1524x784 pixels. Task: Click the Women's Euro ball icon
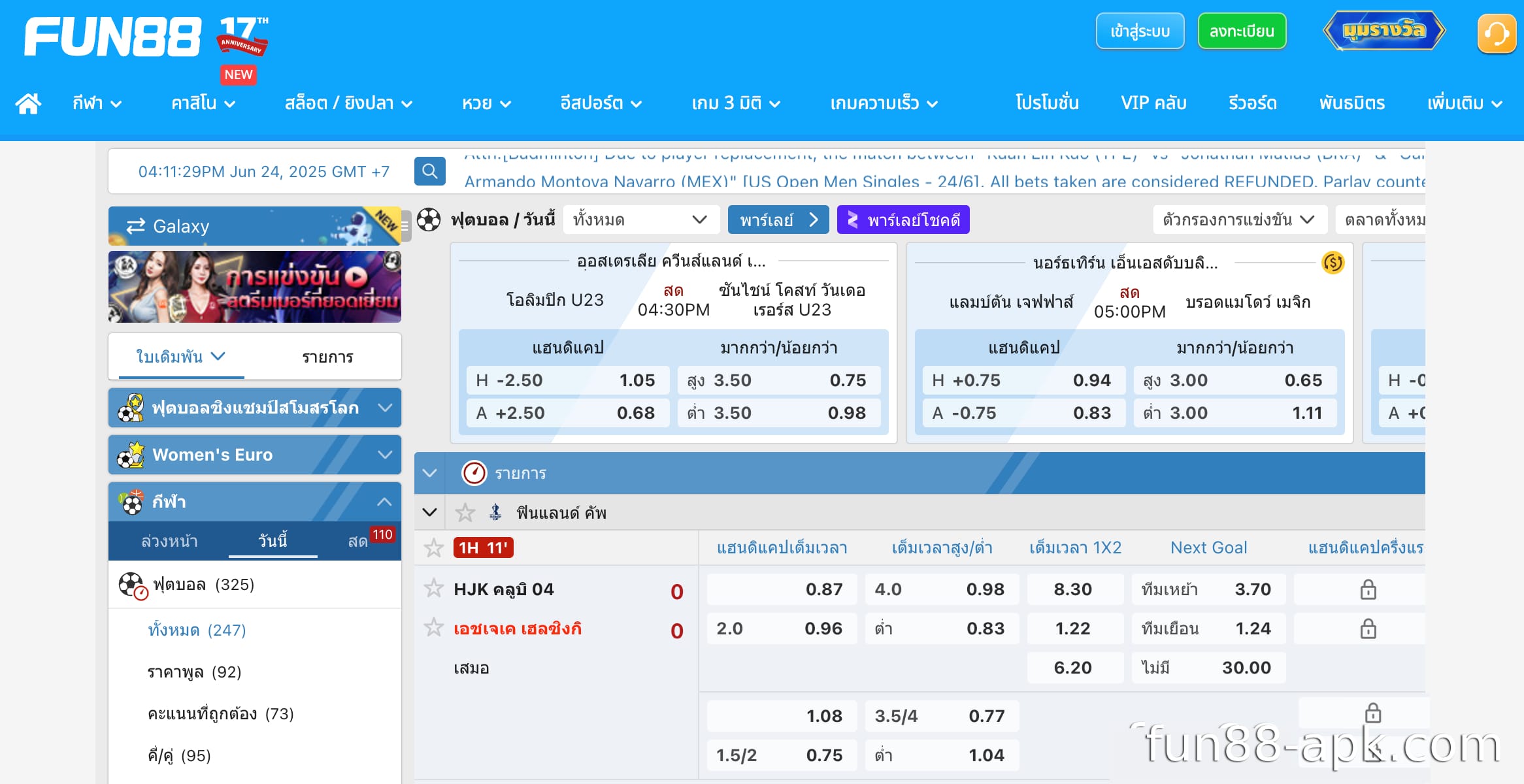131,455
